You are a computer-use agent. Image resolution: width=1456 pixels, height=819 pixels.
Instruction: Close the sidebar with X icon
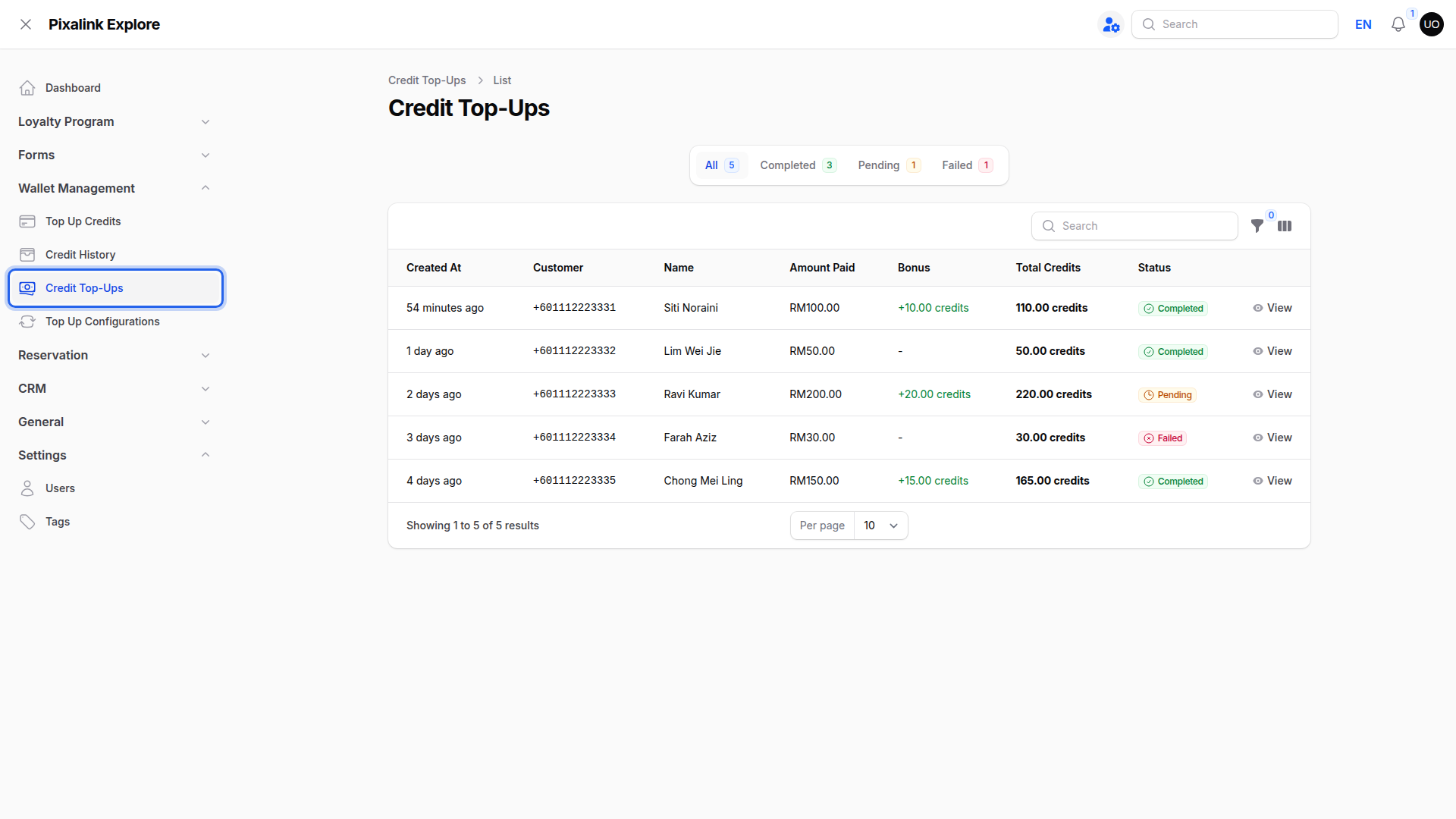pos(26,24)
